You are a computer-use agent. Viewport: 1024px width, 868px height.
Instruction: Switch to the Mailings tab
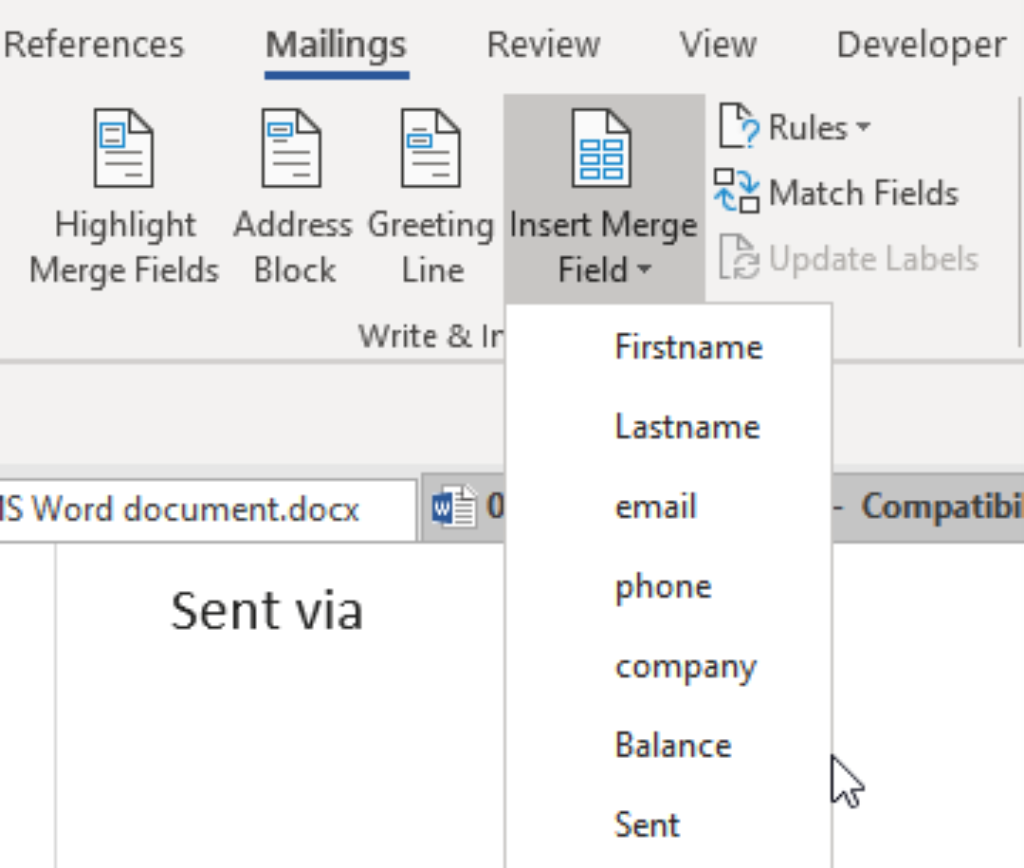334,44
